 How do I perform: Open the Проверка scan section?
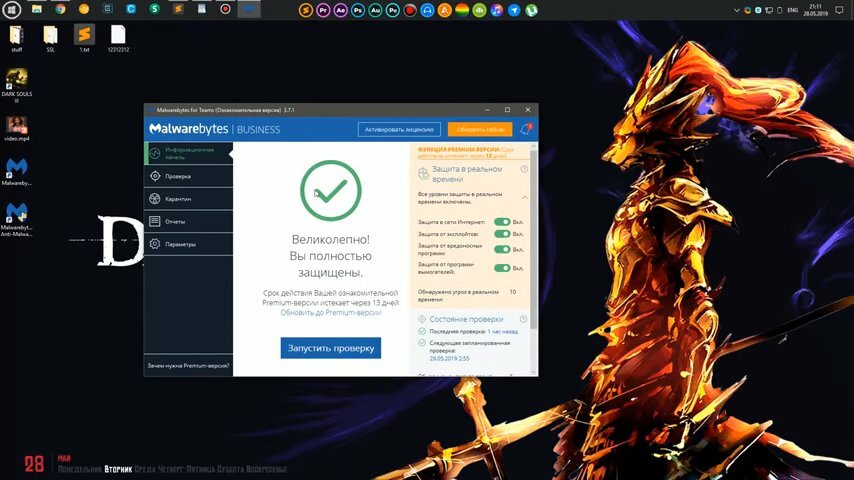[188, 176]
